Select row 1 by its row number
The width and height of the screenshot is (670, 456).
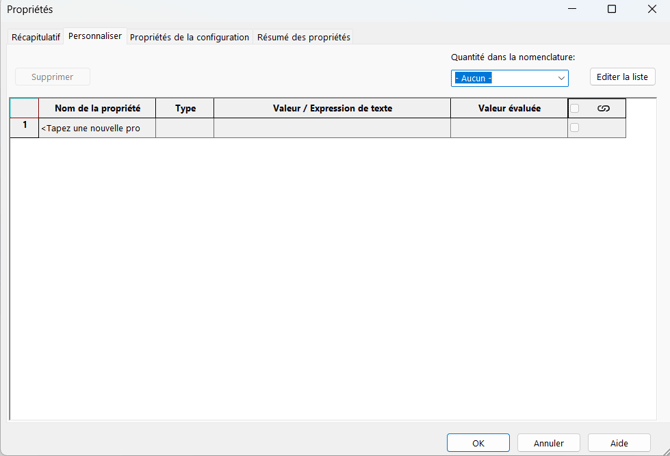pos(24,128)
